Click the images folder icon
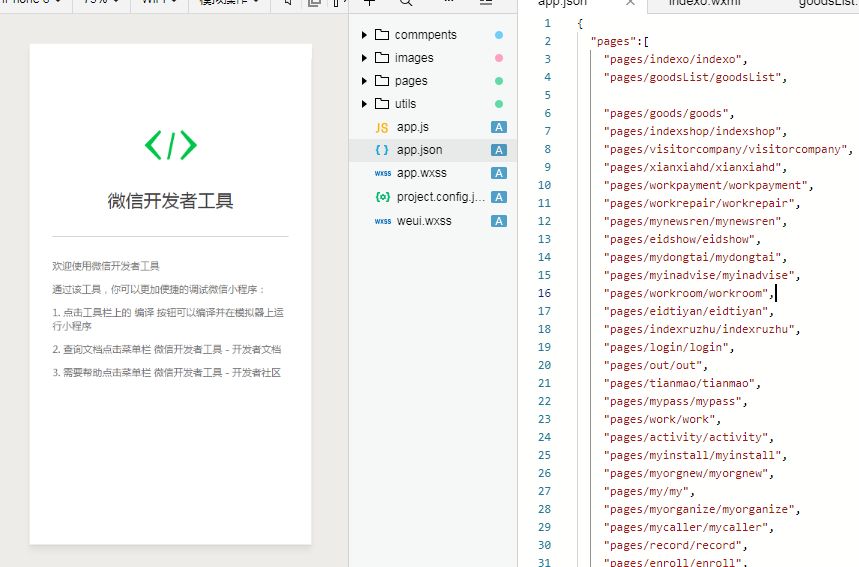The image size is (859, 567). 382,58
